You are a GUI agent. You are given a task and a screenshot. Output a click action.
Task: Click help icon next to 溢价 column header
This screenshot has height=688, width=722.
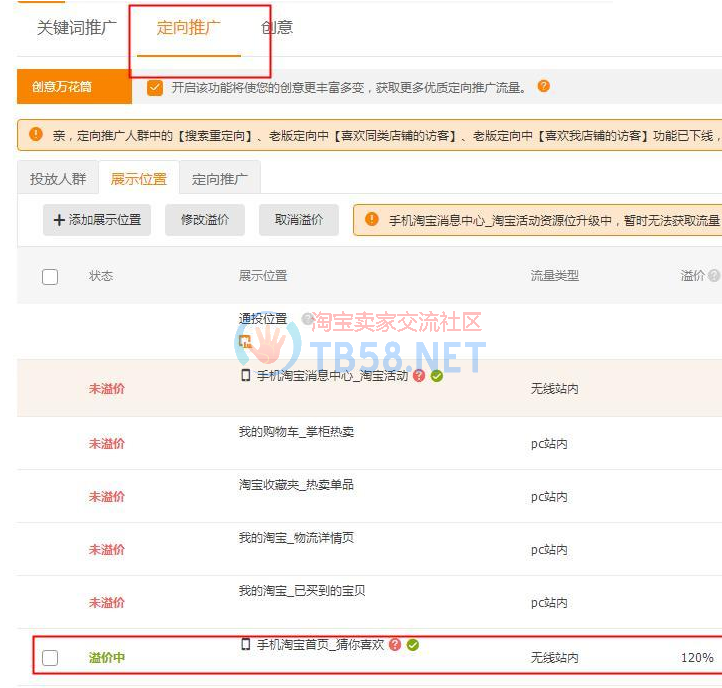(714, 276)
